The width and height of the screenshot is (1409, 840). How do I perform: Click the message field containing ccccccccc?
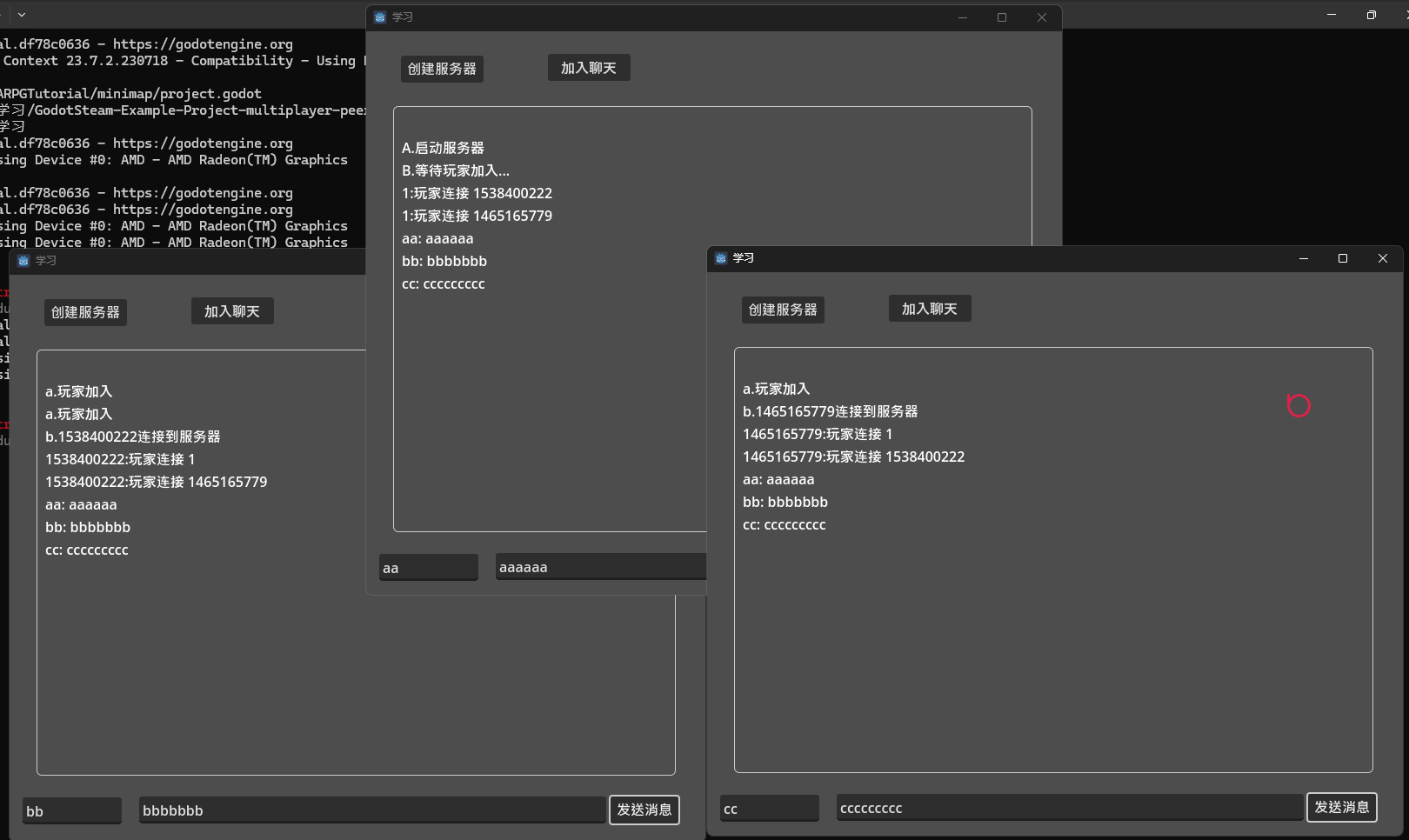[x=1069, y=808]
